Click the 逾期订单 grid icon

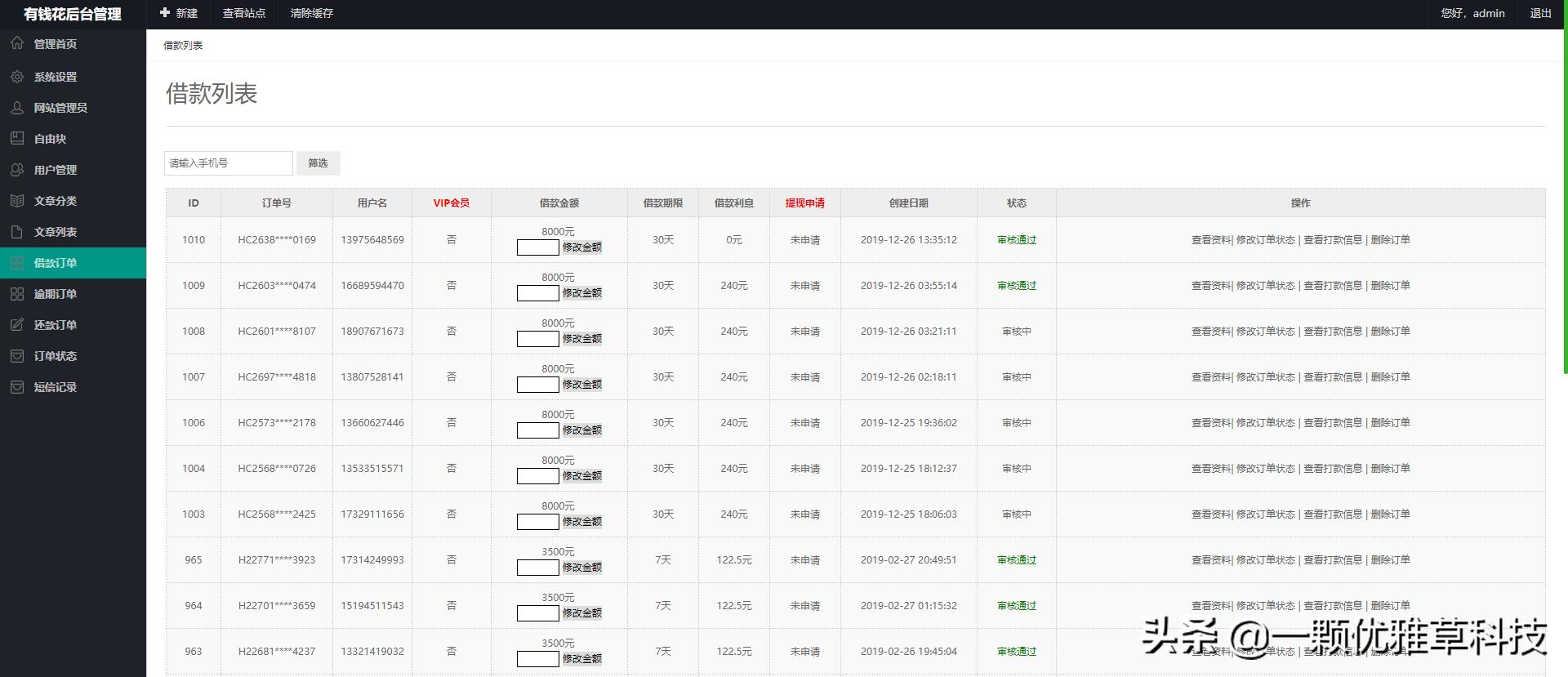tap(17, 294)
